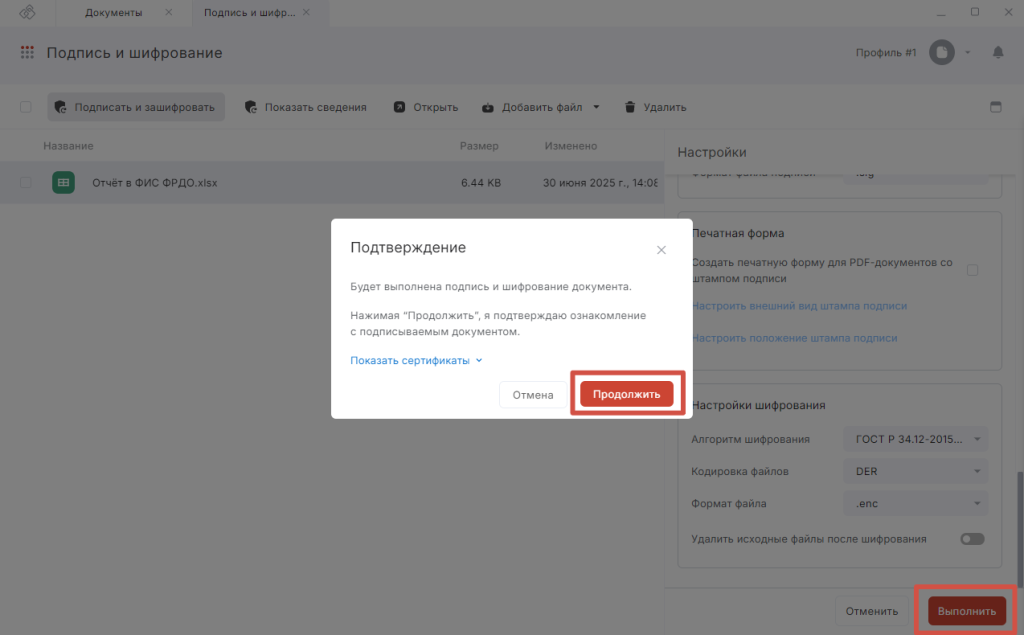Click Показать сведения toolbar button
This screenshot has height=635, width=1024.
pyautogui.click(x=306, y=107)
